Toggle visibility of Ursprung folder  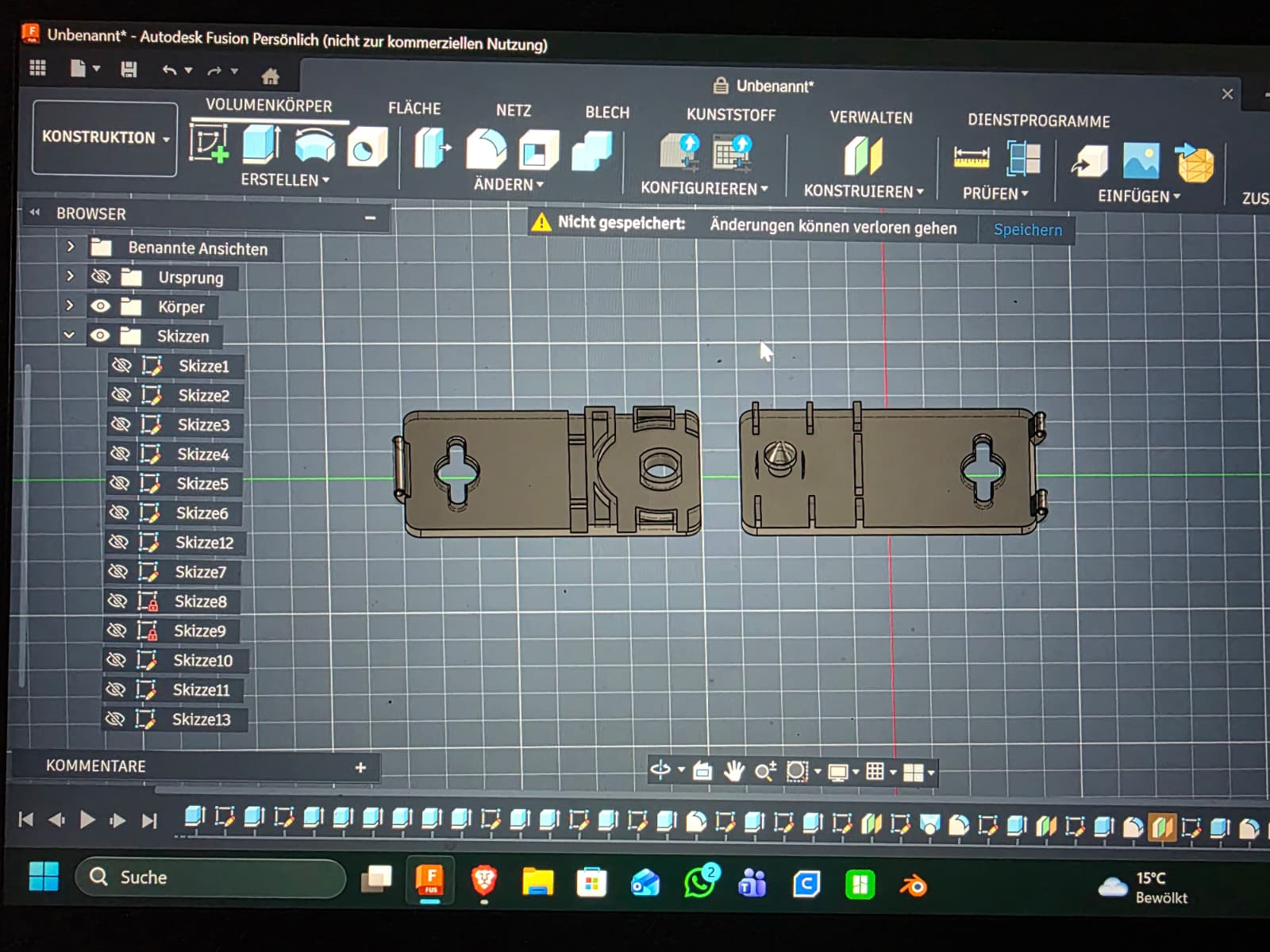click(100, 277)
